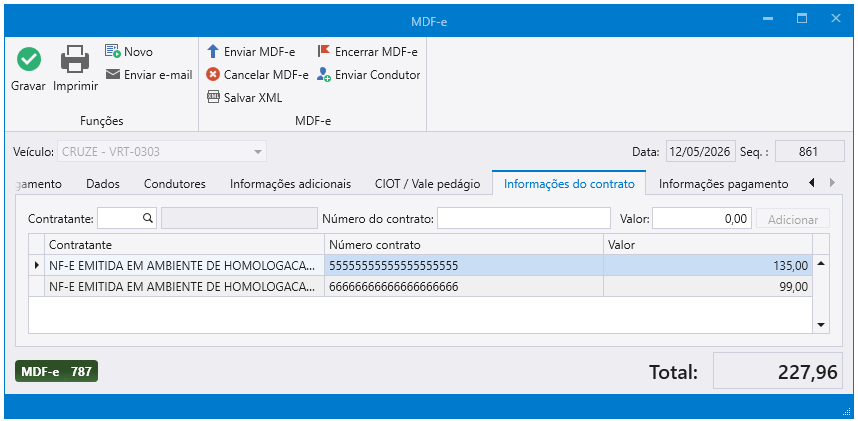The height and width of the screenshot is (421, 858).
Task: Click the green Gravar checkmark icon
Action: point(28,59)
